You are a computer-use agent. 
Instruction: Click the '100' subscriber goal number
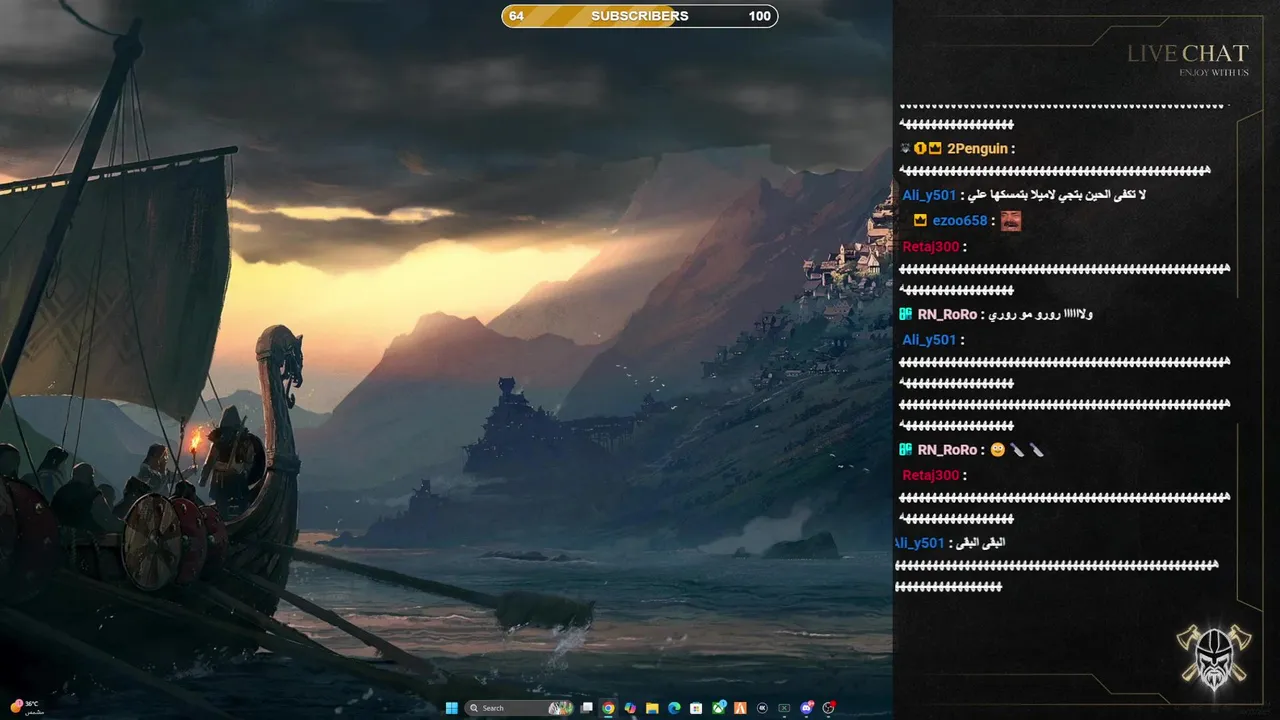click(760, 16)
